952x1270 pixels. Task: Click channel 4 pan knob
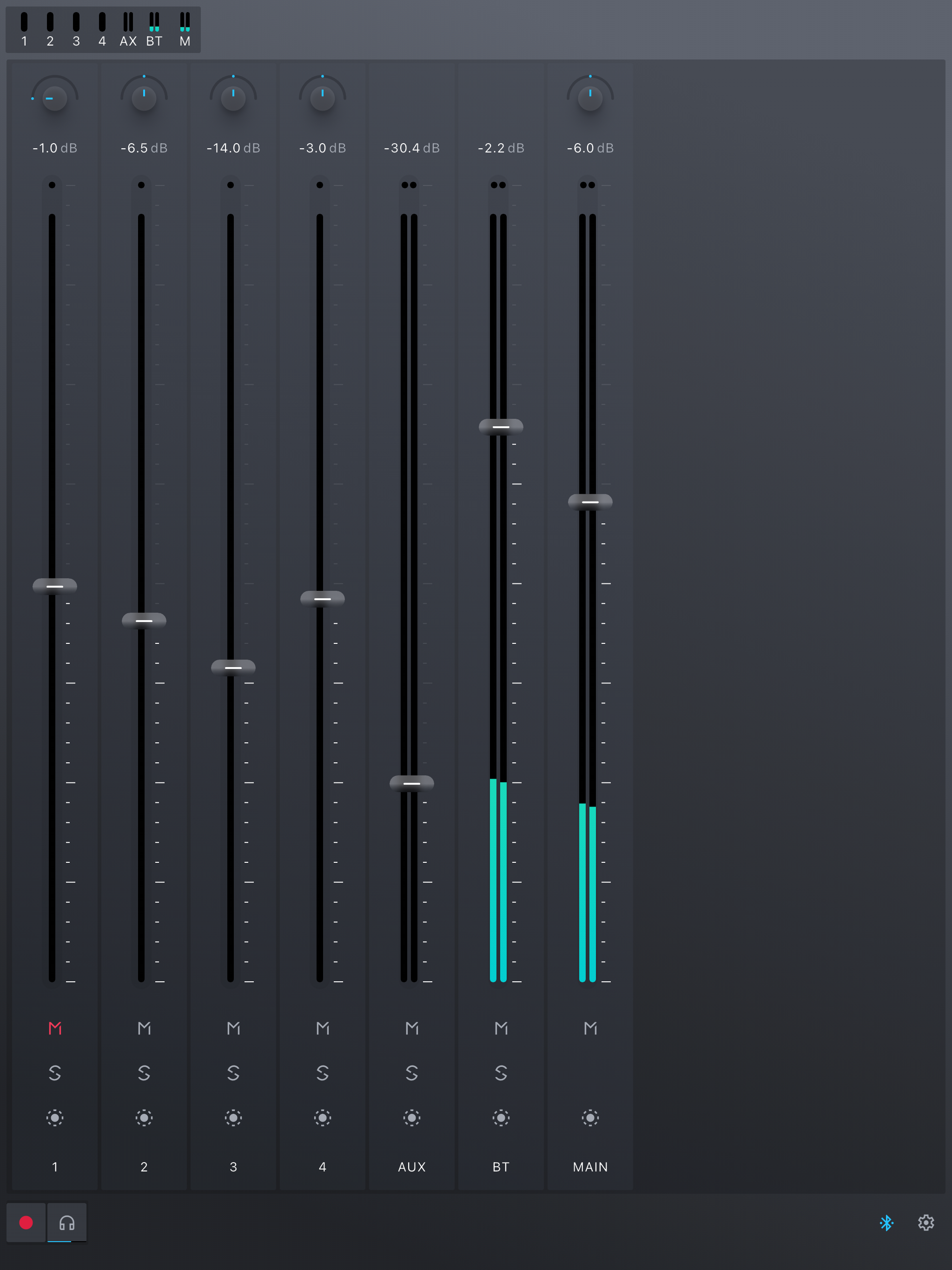pyautogui.click(x=323, y=98)
